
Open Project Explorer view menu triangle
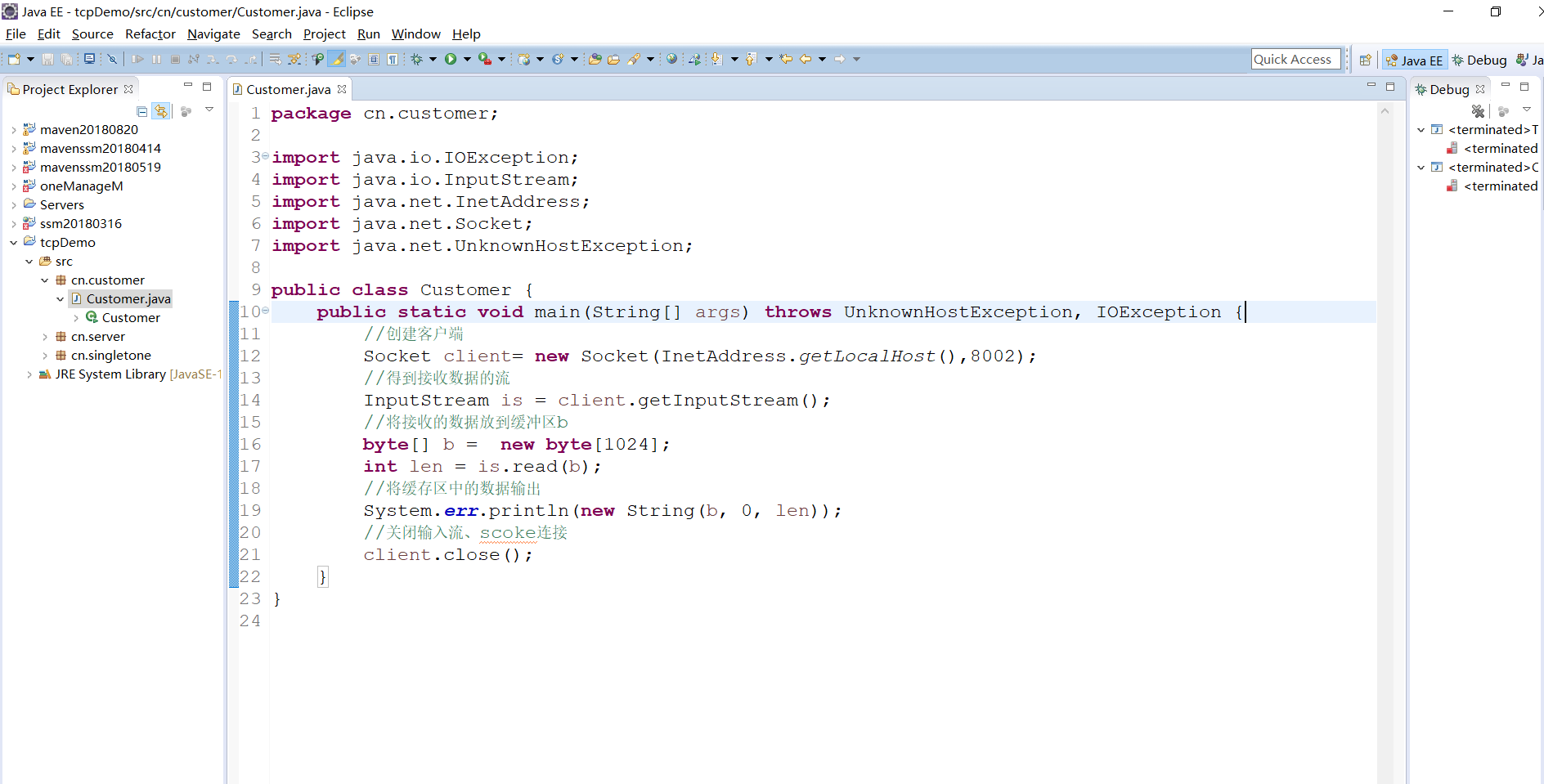pos(209,110)
